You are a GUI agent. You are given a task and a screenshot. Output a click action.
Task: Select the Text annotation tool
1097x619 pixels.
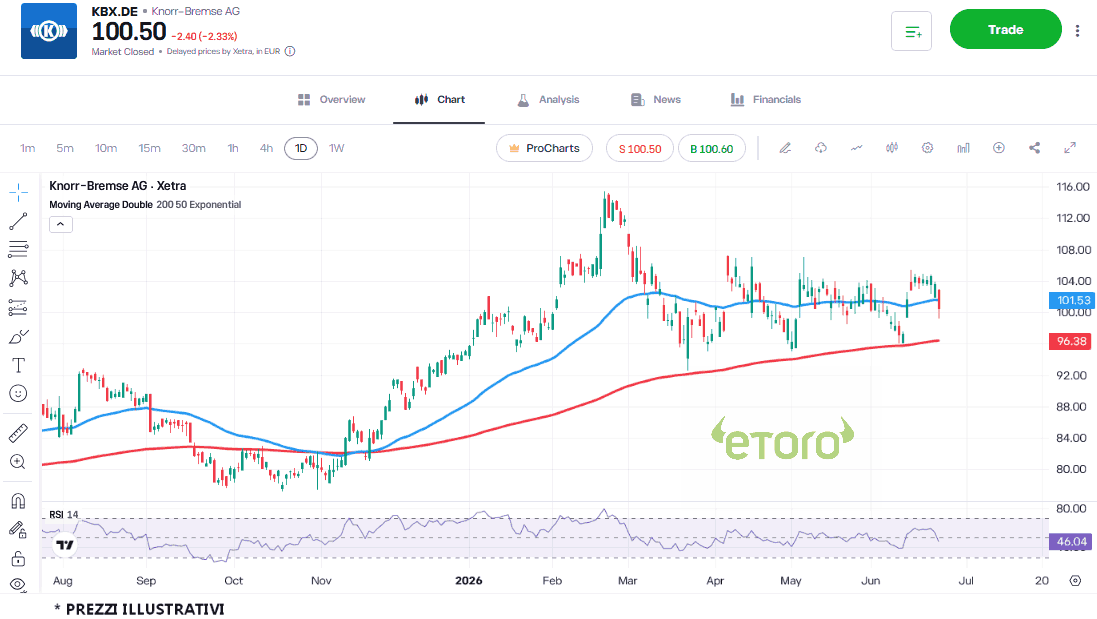18,365
